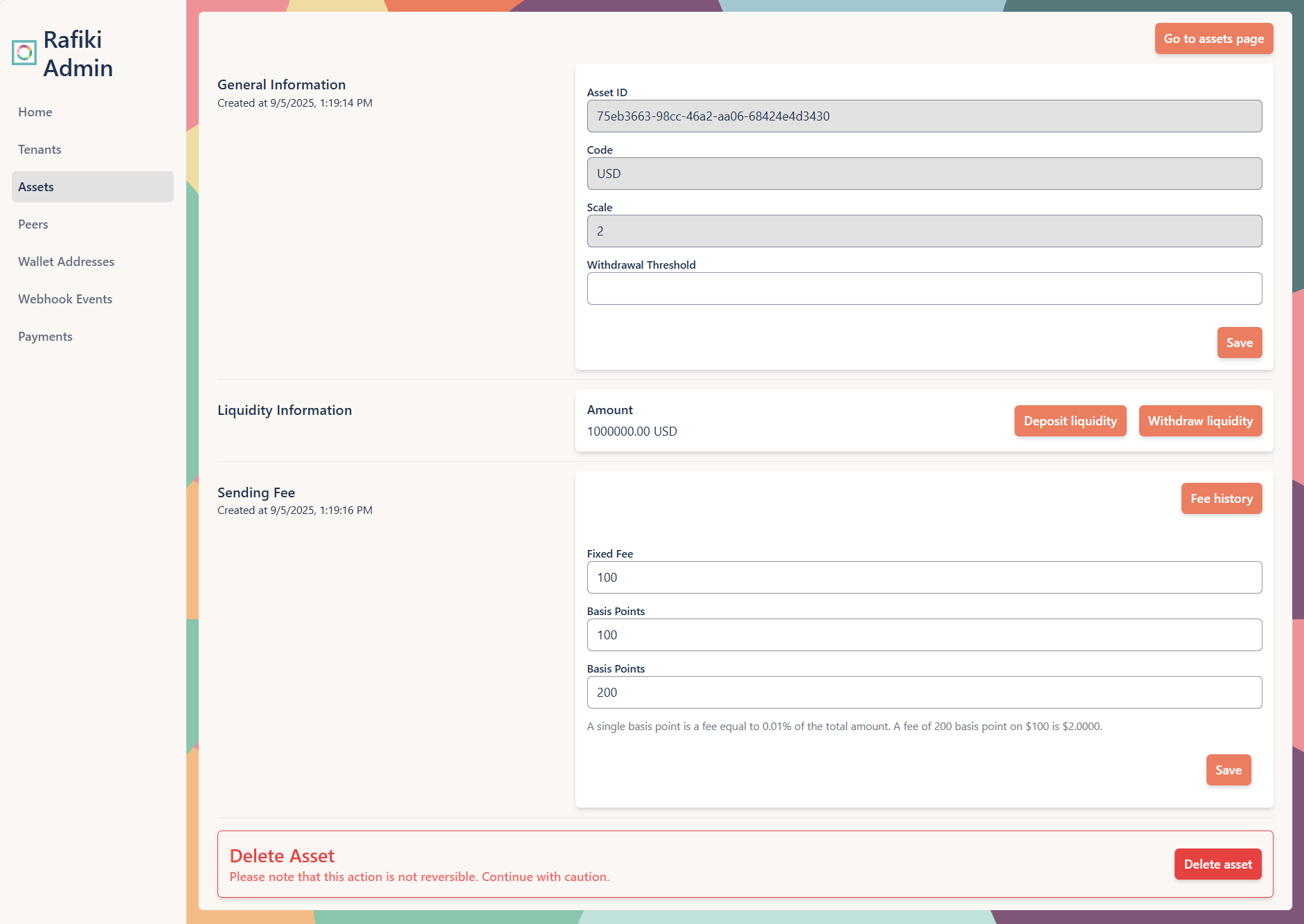
Task: Click the Withdraw liquidity button
Action: click(1200, 420)
